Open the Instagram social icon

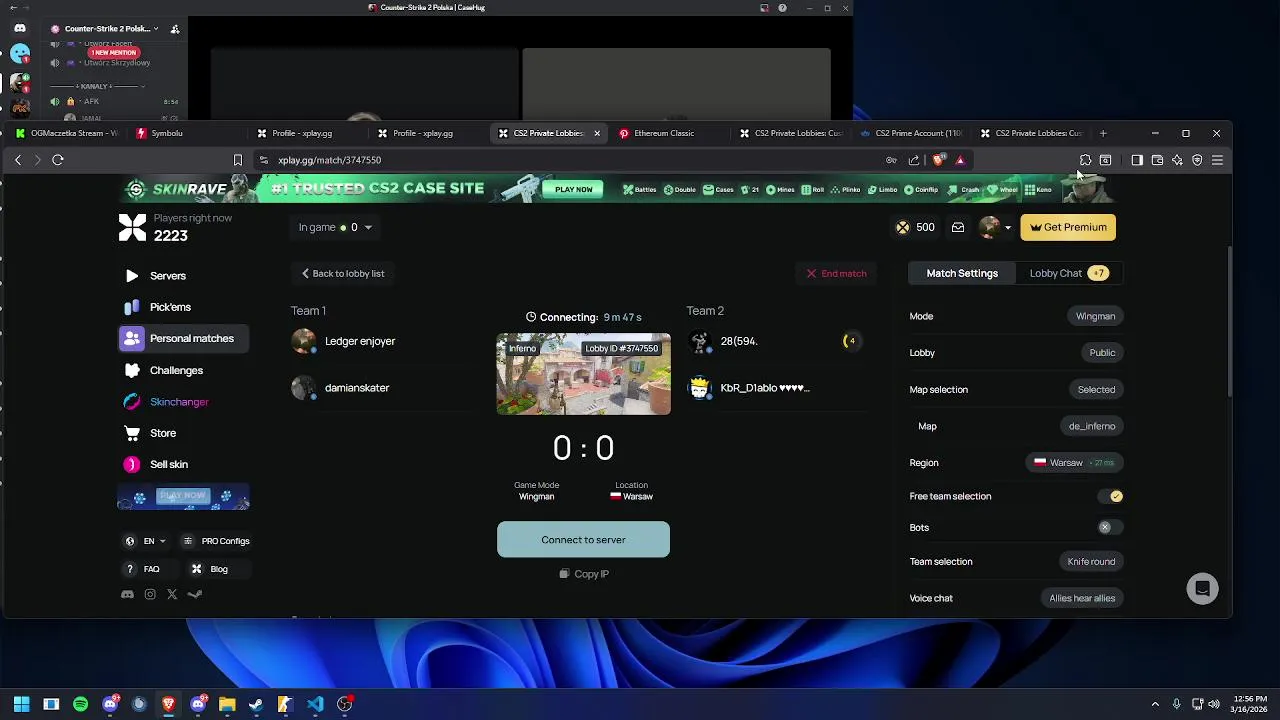150,594
